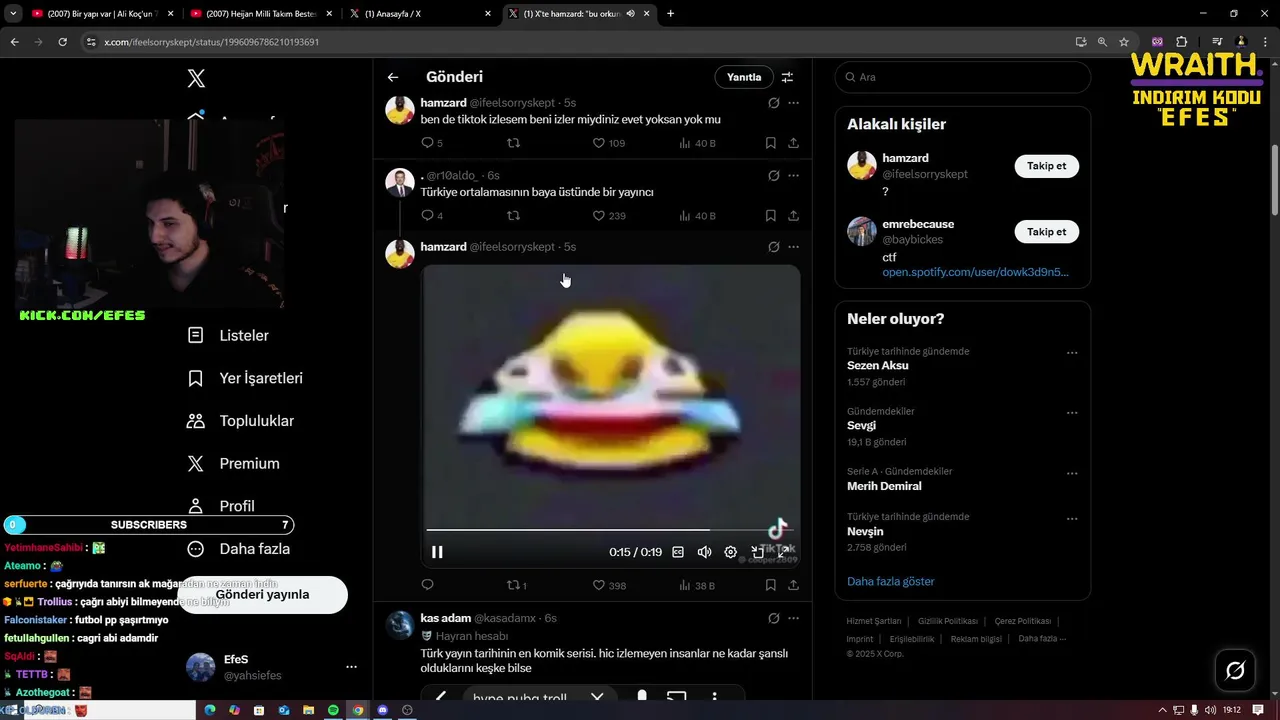The image size is (1280, 720).
Task: Share the hamzard video post
Action: 793,585
